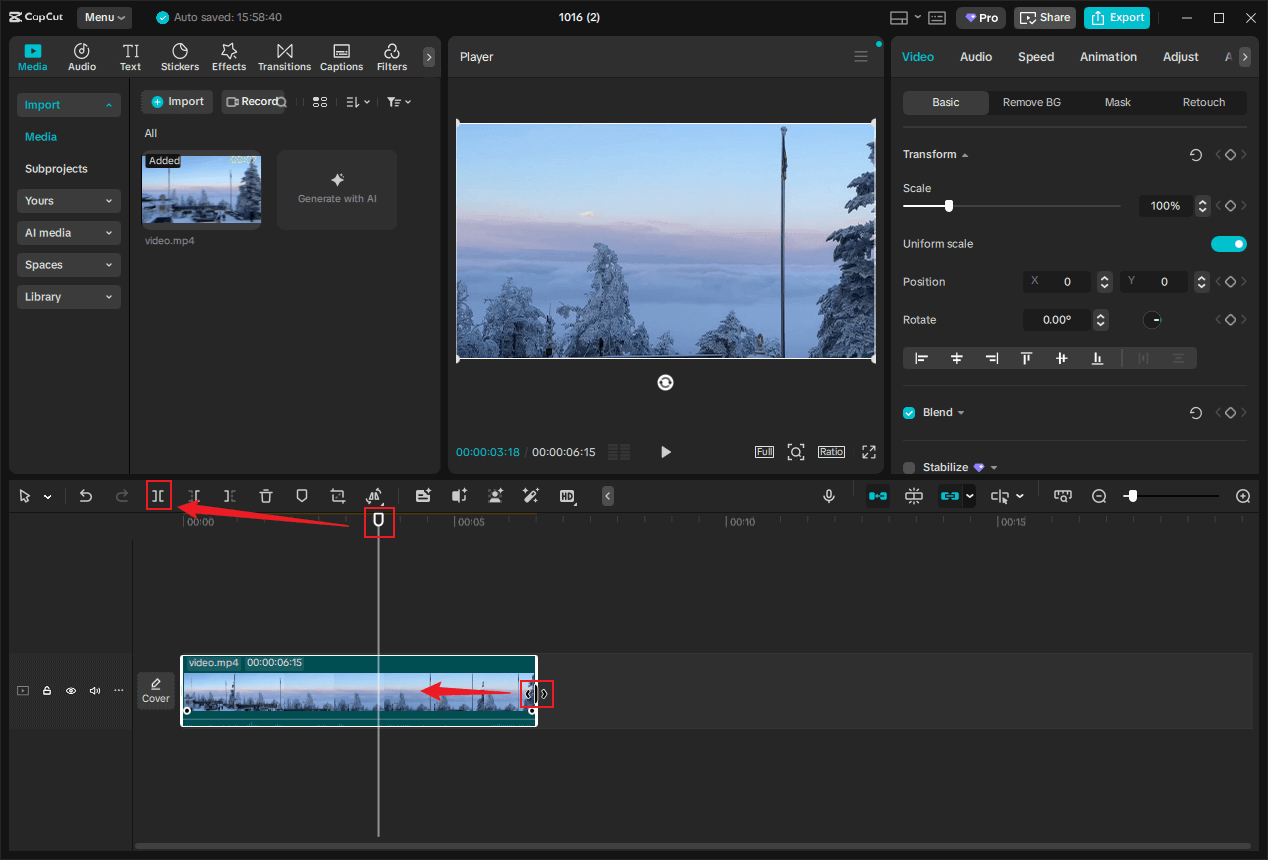
Task: Open the Menu dropdown
Action: pyautogui.click(x=104, y=18)
